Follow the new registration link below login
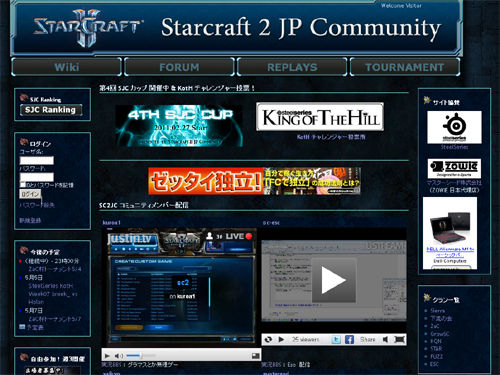Image resolution: width=500 pixels, height=375 pixels. click(x=30, y=220)
